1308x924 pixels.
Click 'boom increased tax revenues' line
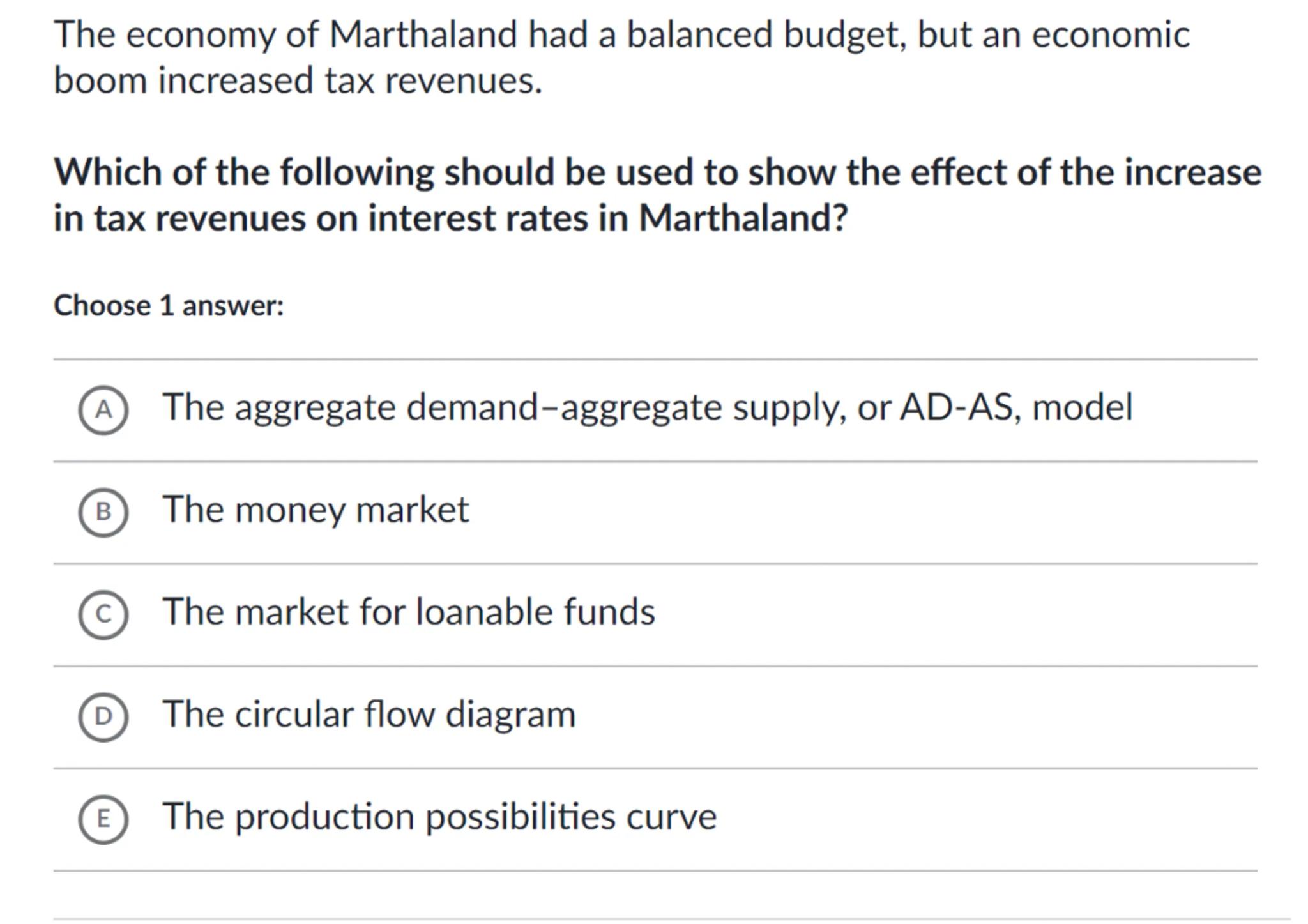click(x=298, y=81)
